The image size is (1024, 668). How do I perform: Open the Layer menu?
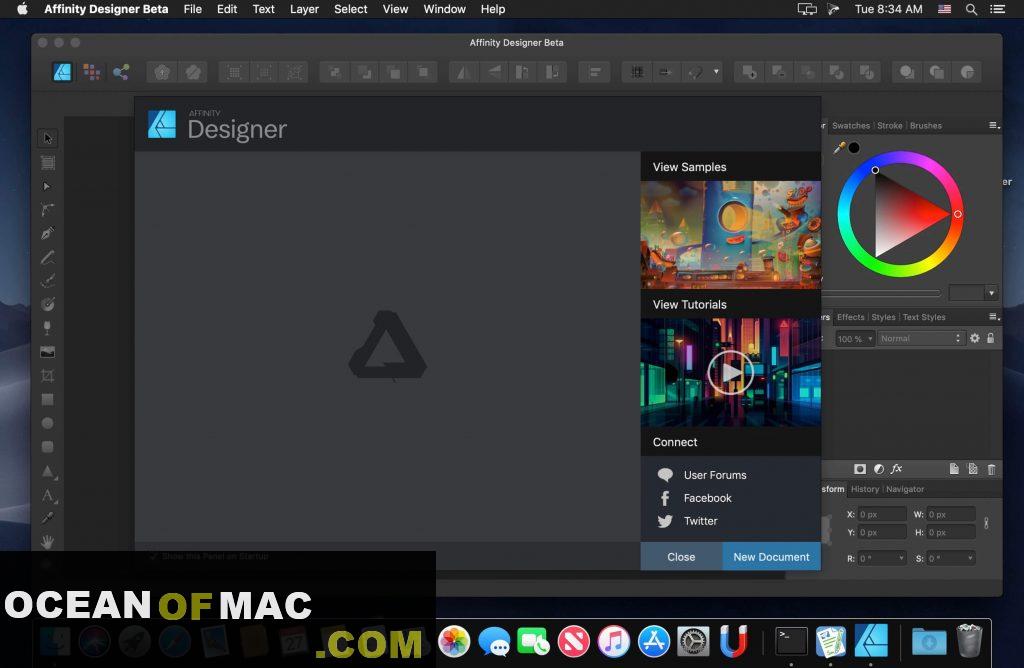pyautogui.click(x=304, y=9)
